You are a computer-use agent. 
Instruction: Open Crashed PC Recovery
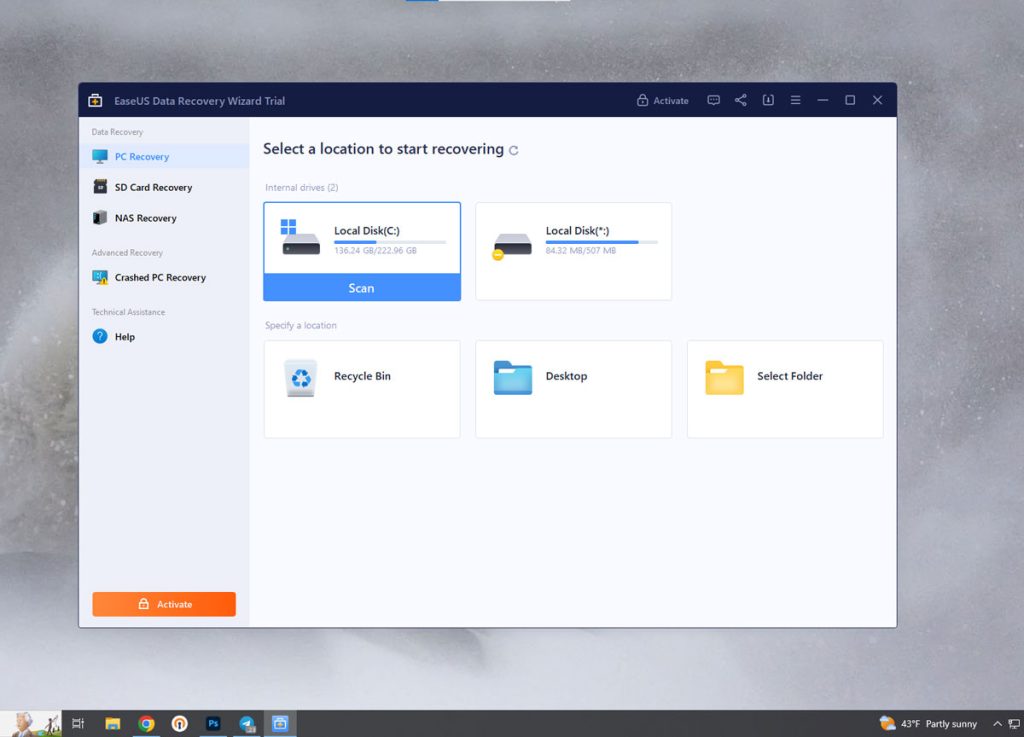coord(159,278)
